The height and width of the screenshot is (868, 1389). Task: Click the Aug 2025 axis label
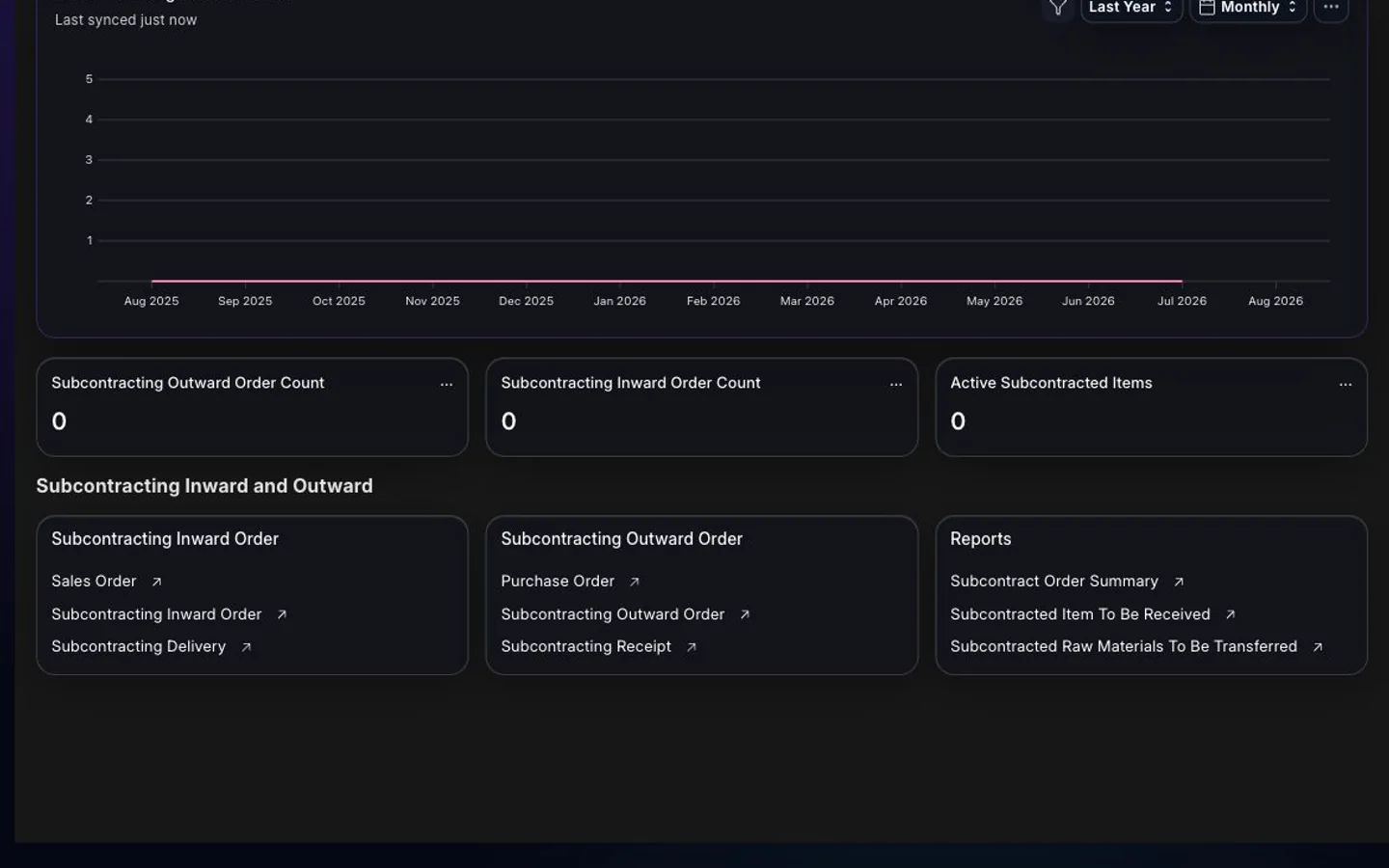(x=151, y=301)
